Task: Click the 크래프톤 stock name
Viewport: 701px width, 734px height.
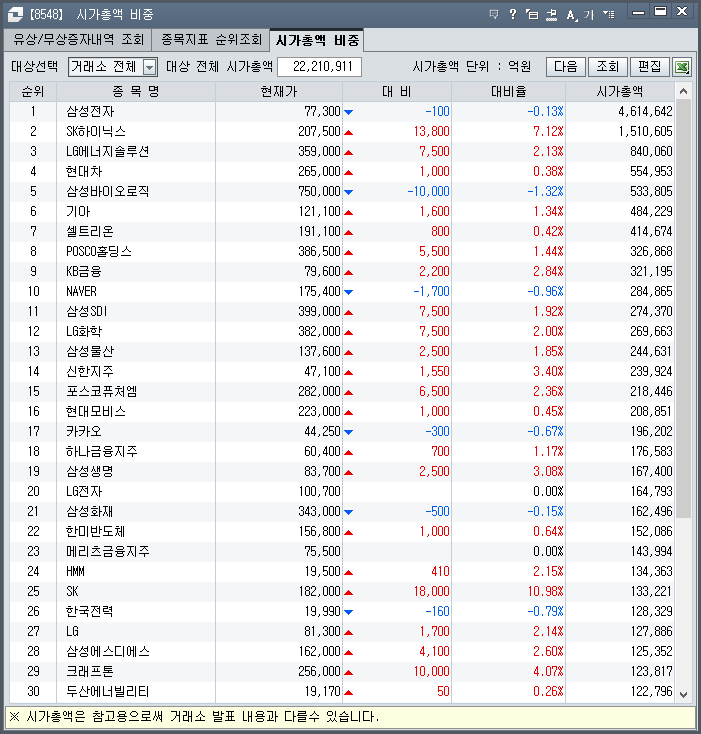Action: click(x=90, y=671)
